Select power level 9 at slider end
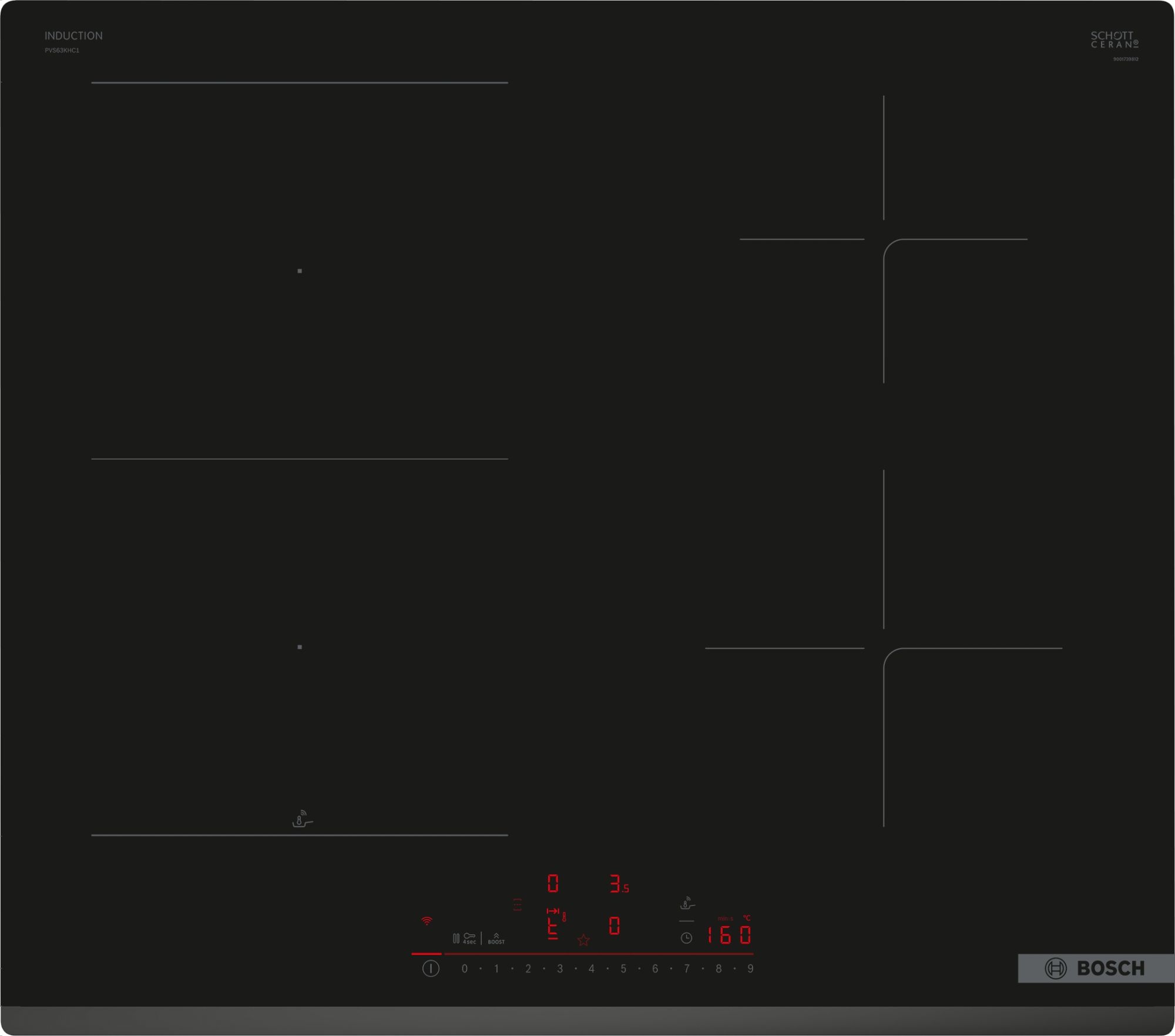This screenshot has height=1036, width=1175. pos(751,968)
